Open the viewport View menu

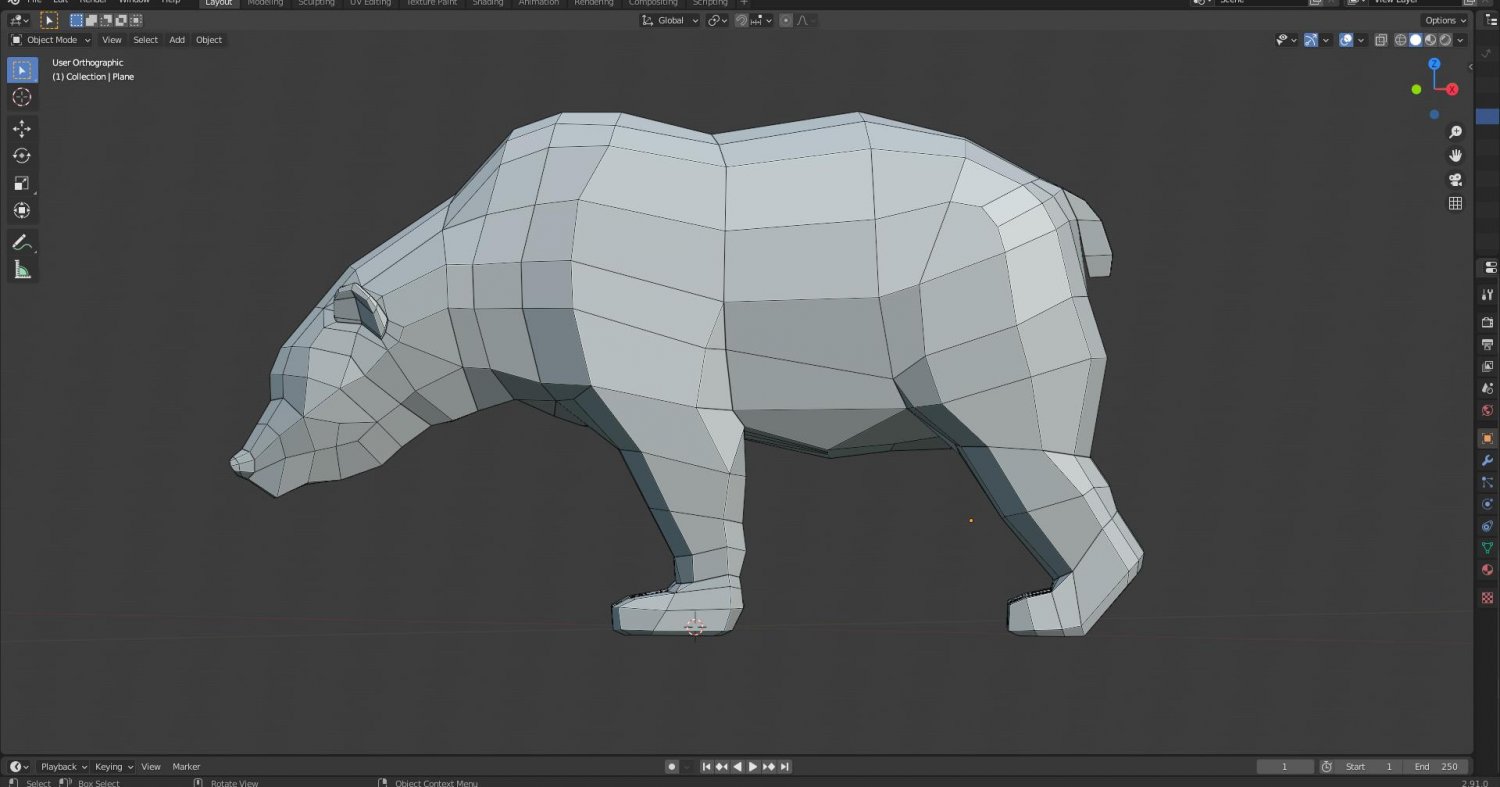click(x=112, y=40)
